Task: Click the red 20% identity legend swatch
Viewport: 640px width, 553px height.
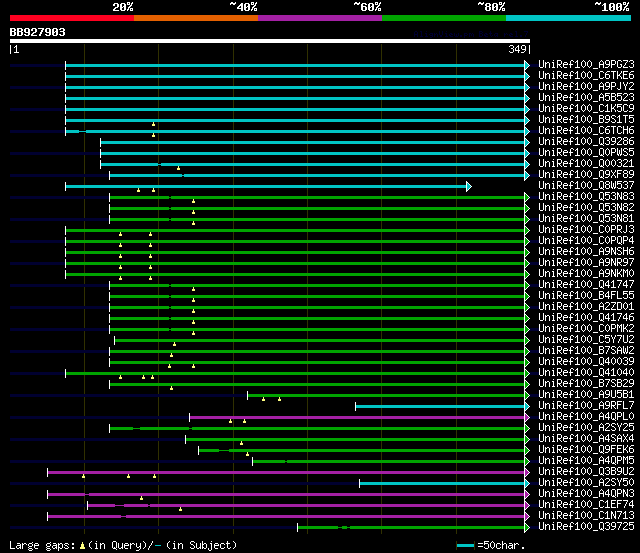Action: 72,18
